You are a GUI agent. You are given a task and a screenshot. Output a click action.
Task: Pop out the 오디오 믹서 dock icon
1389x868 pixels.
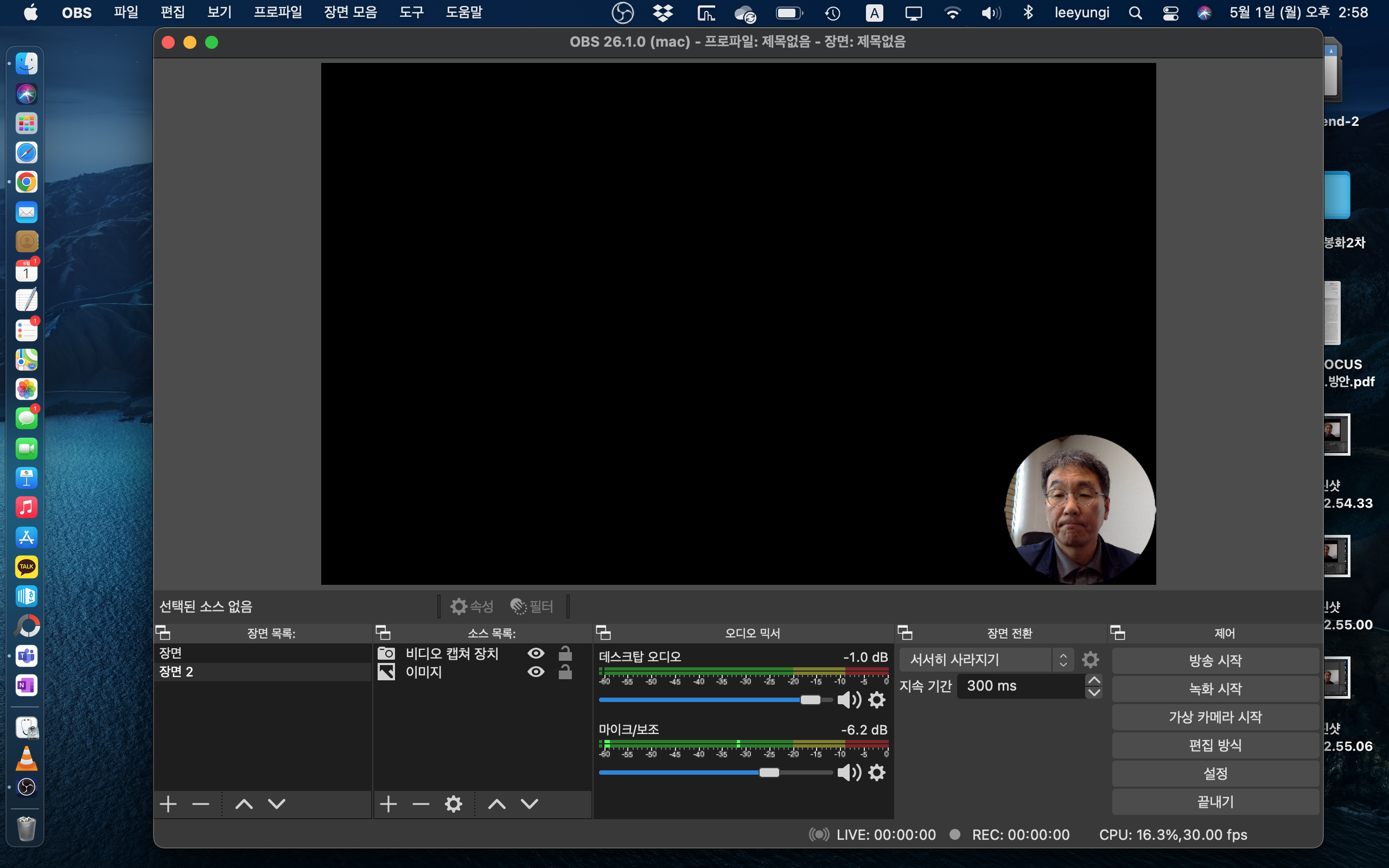[x=603, y=633]
